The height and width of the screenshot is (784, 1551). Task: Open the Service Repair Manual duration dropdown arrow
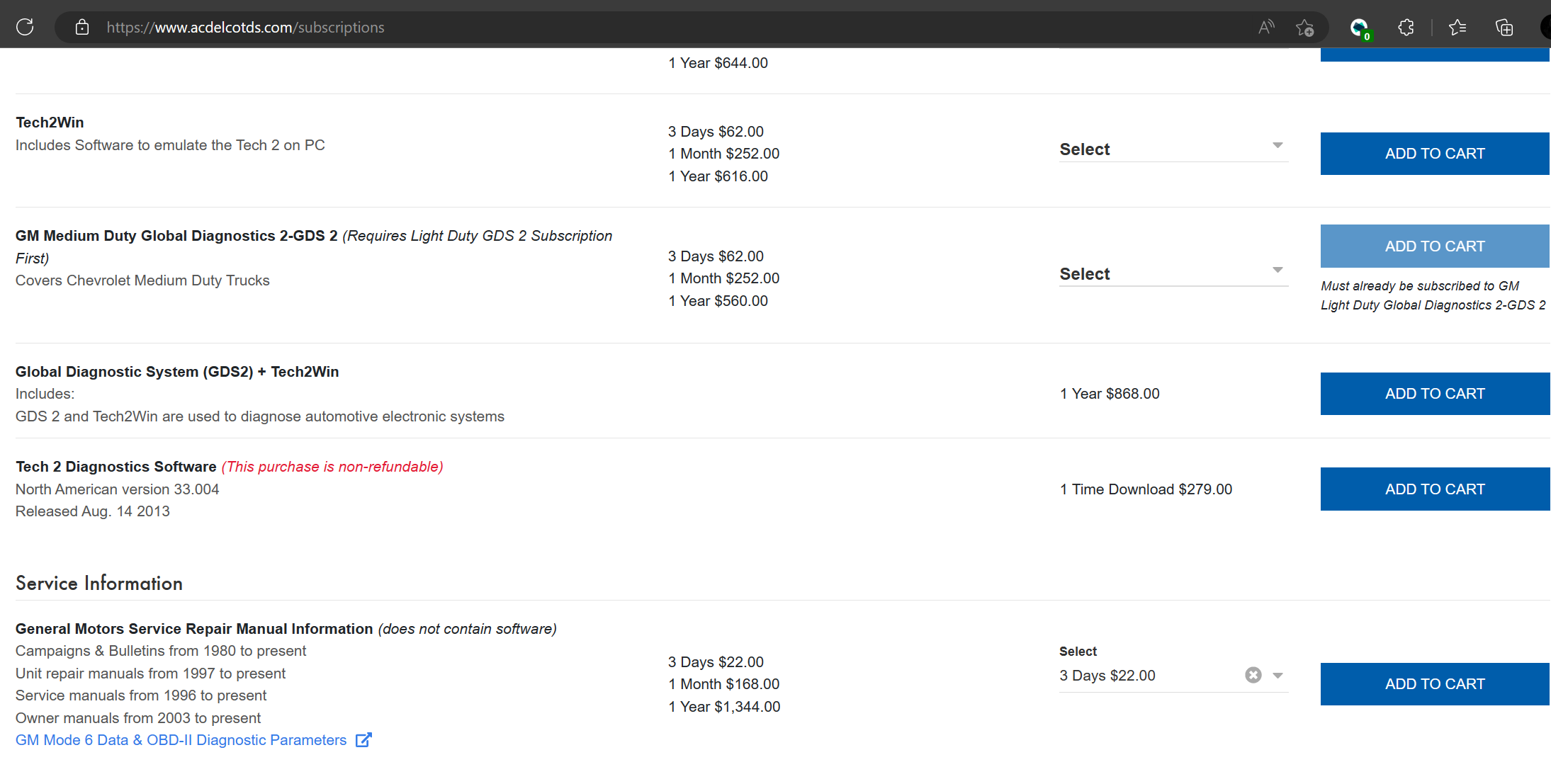(x=1278, y=675)
